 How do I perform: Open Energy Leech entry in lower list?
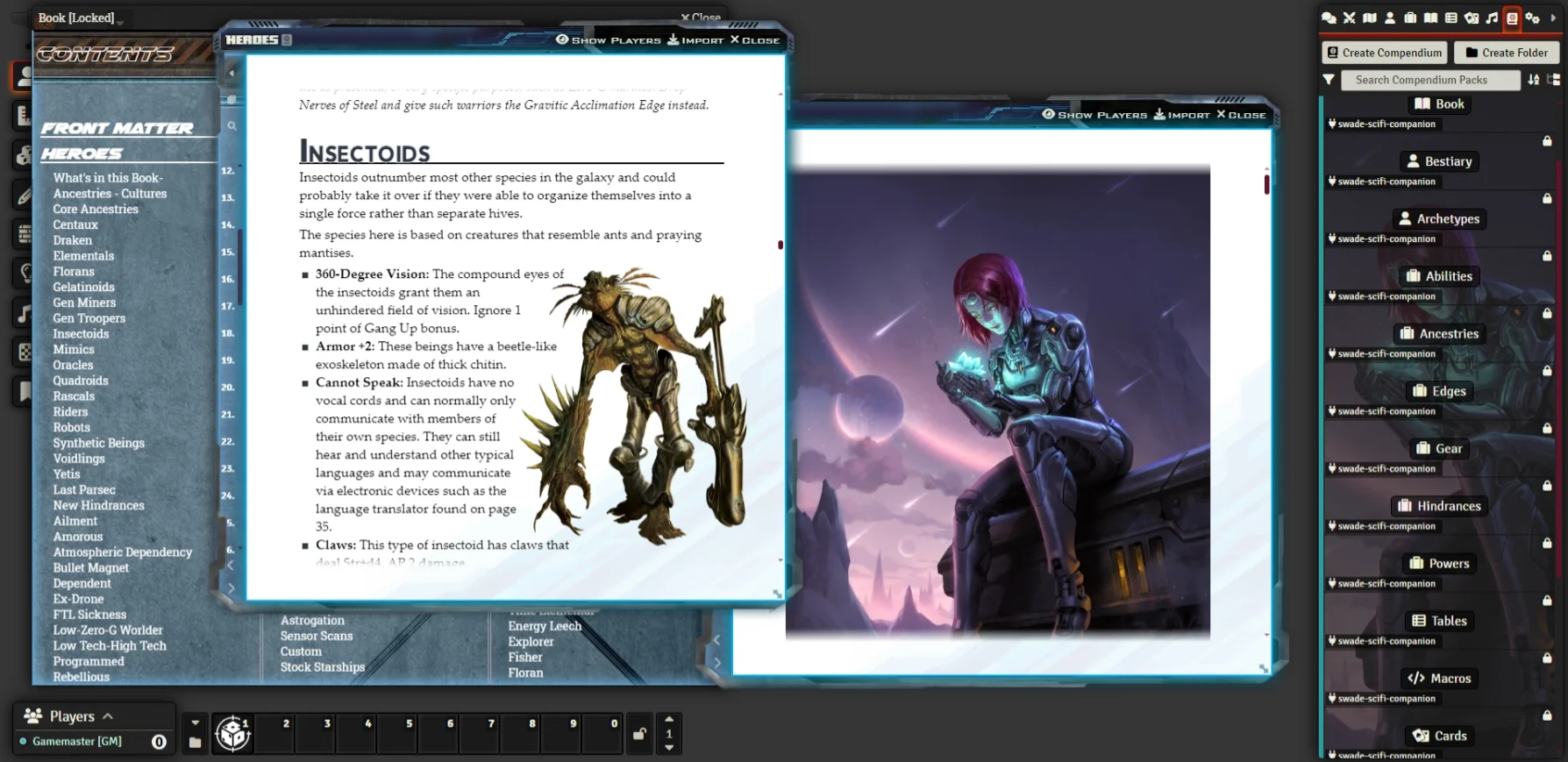coord(545,626)
